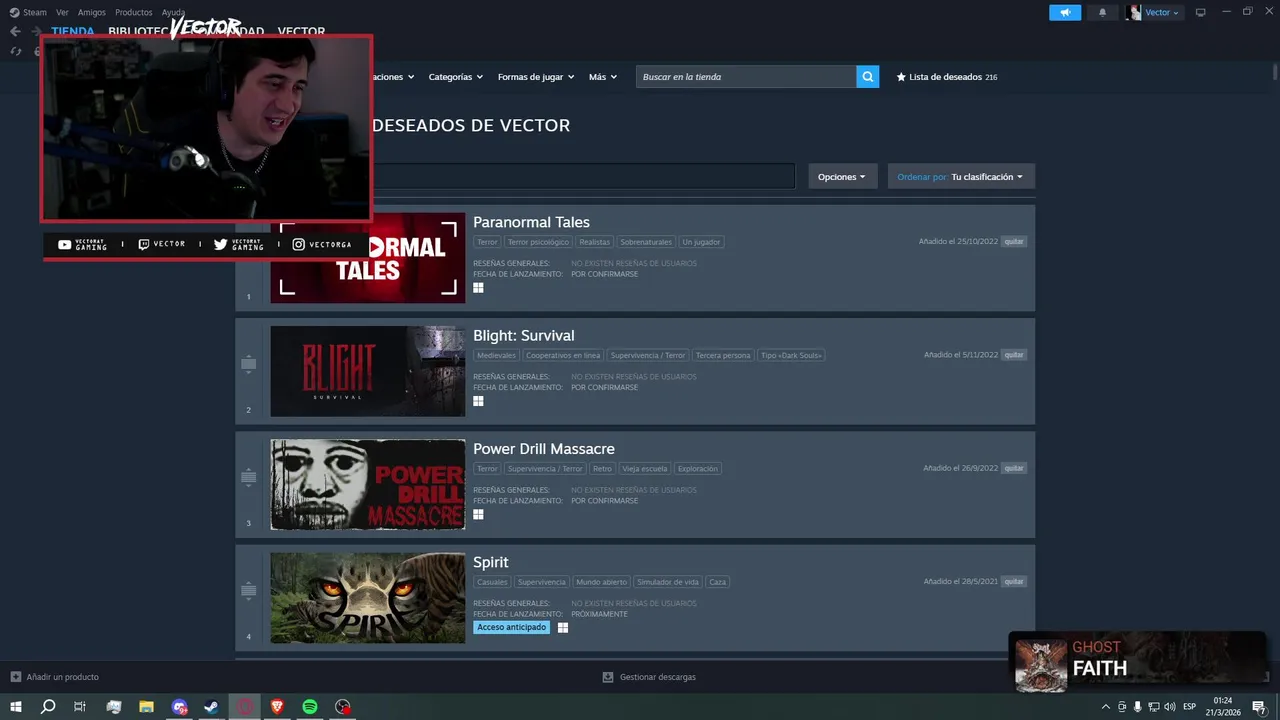Click the Spirit capsule image
Viewport: 1280px width, 720px height.
click(368, 598)
